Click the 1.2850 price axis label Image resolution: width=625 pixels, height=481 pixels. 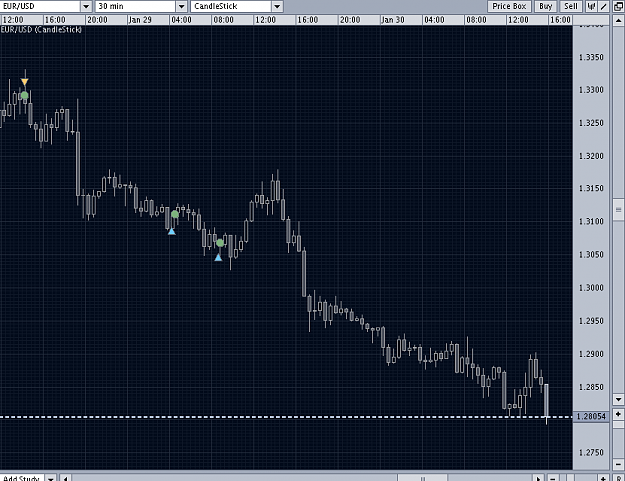(x=591, y=387)
